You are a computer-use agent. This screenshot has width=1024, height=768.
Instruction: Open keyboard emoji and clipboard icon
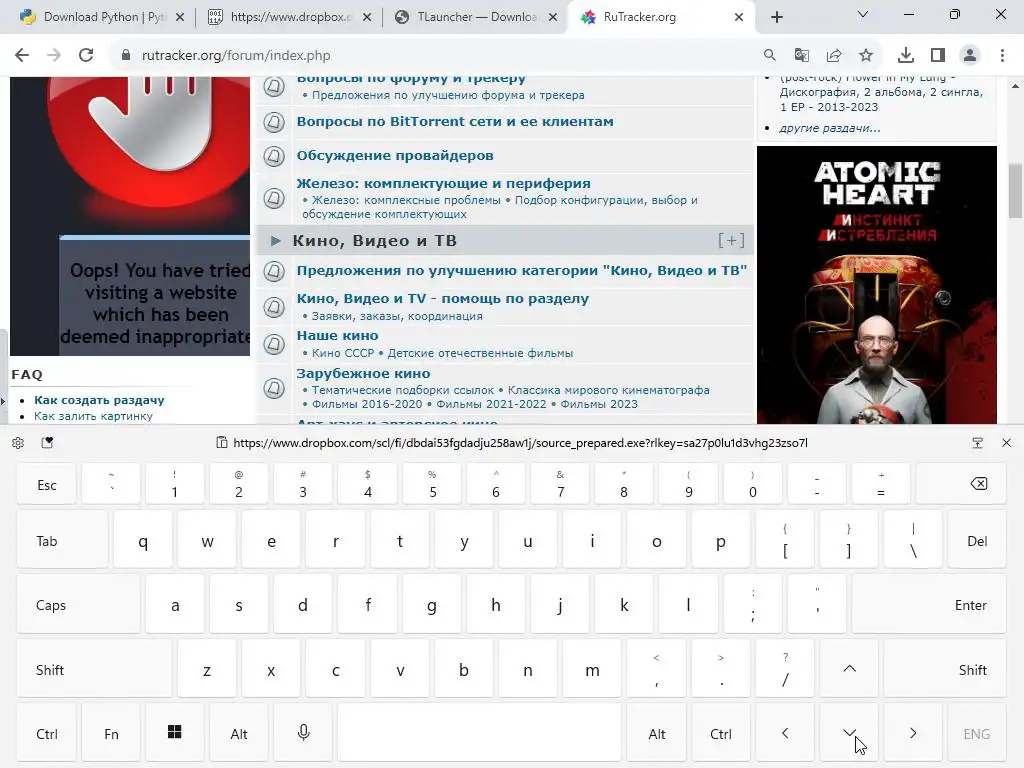tap(47, 443)
